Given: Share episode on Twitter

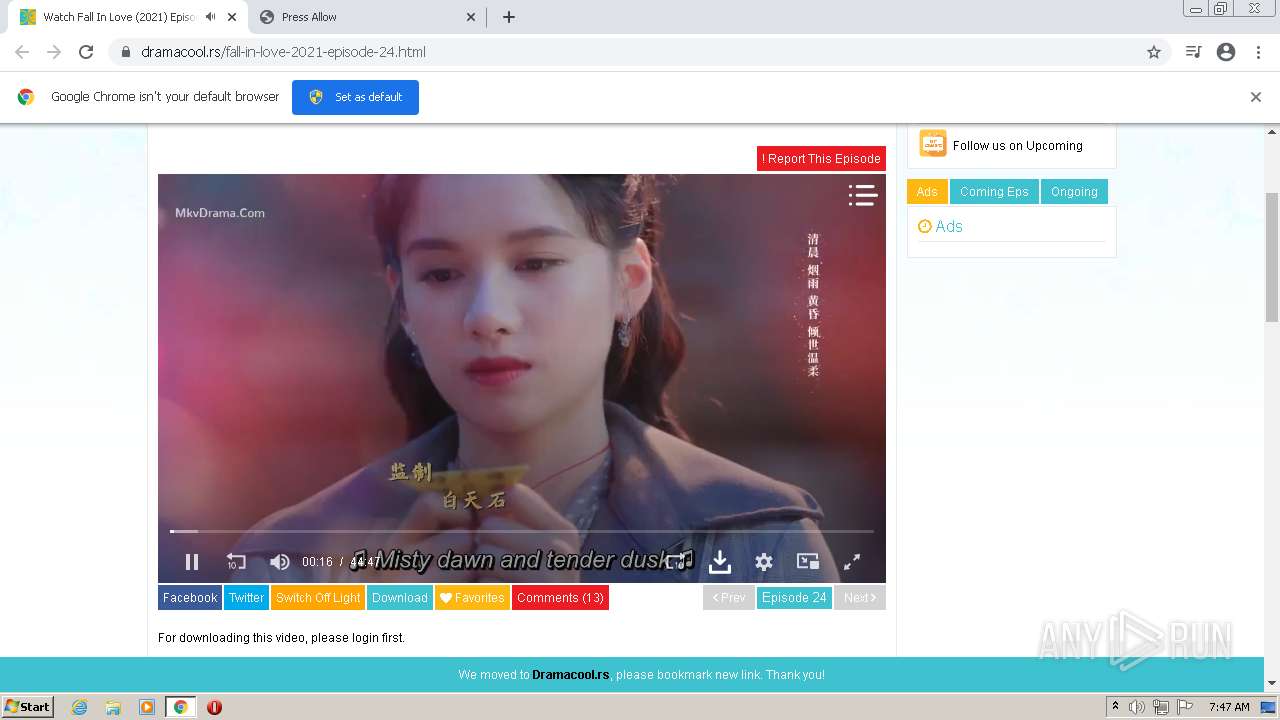Looking at the screenshot, I should pos(246,598).
